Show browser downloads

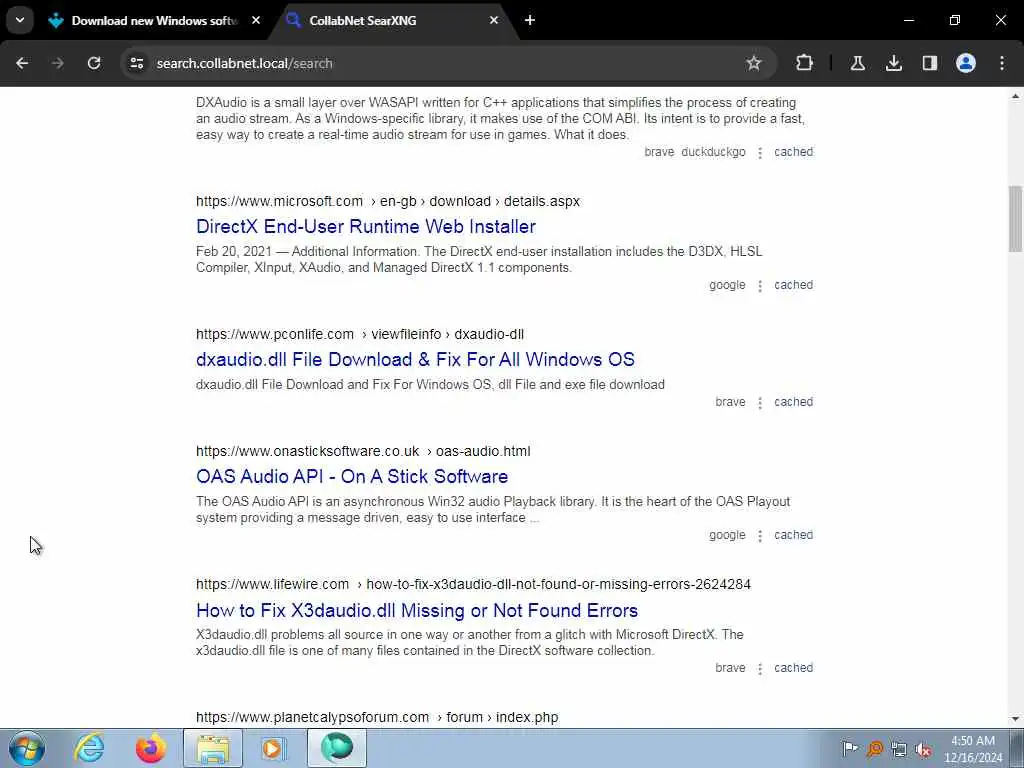pos(893,63)
